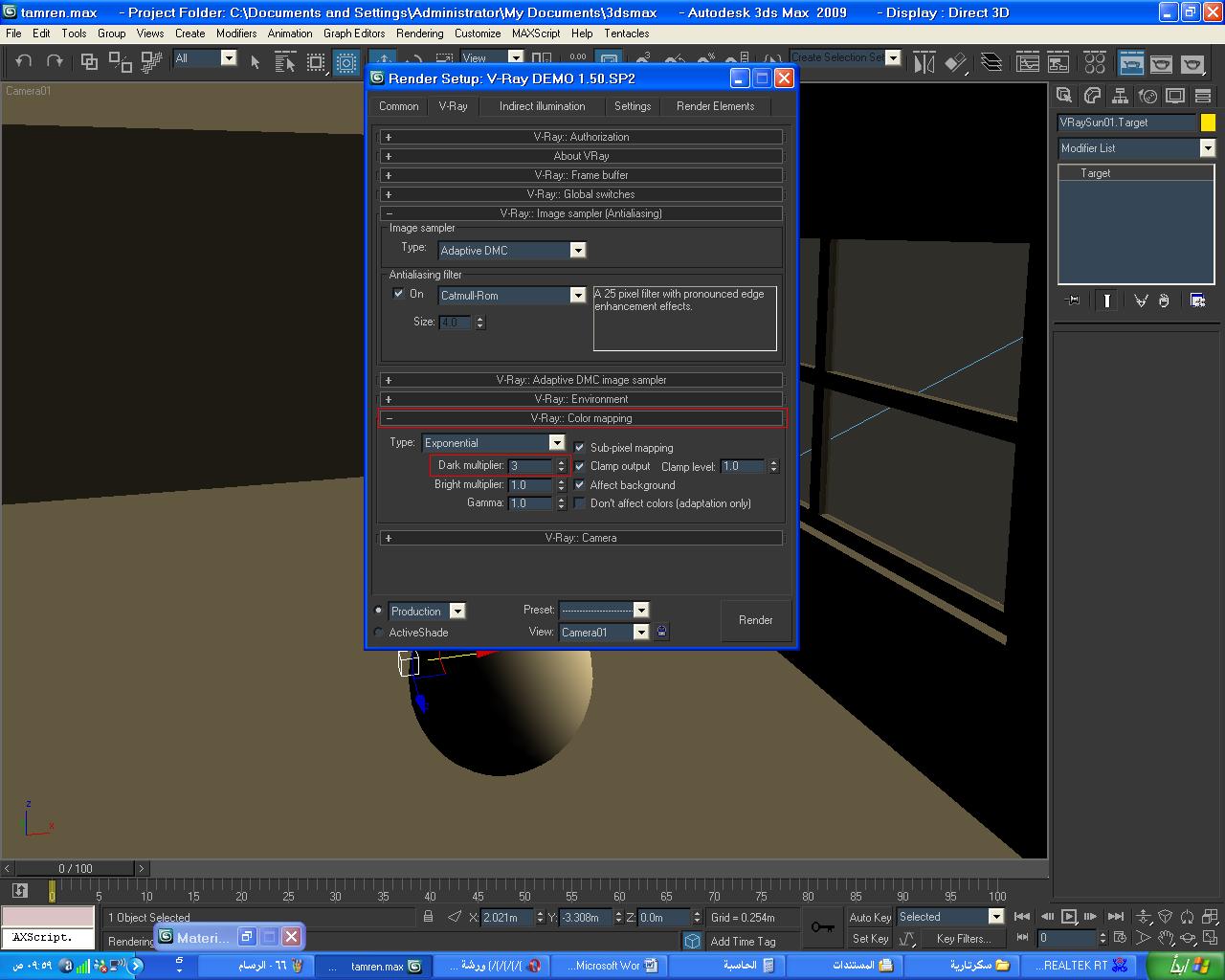
Task: Open Curve Editor icon in toolbar
Action: pos(1028,63)
